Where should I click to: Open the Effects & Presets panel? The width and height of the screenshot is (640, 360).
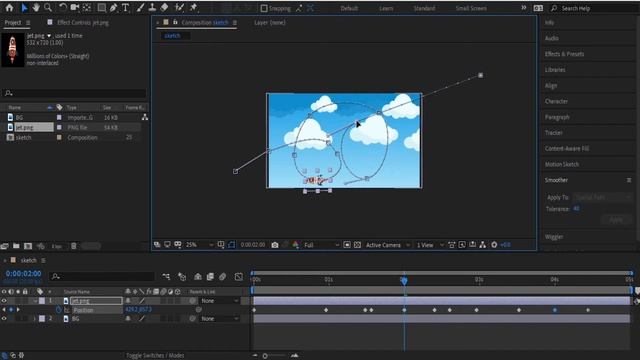[564, 54]
